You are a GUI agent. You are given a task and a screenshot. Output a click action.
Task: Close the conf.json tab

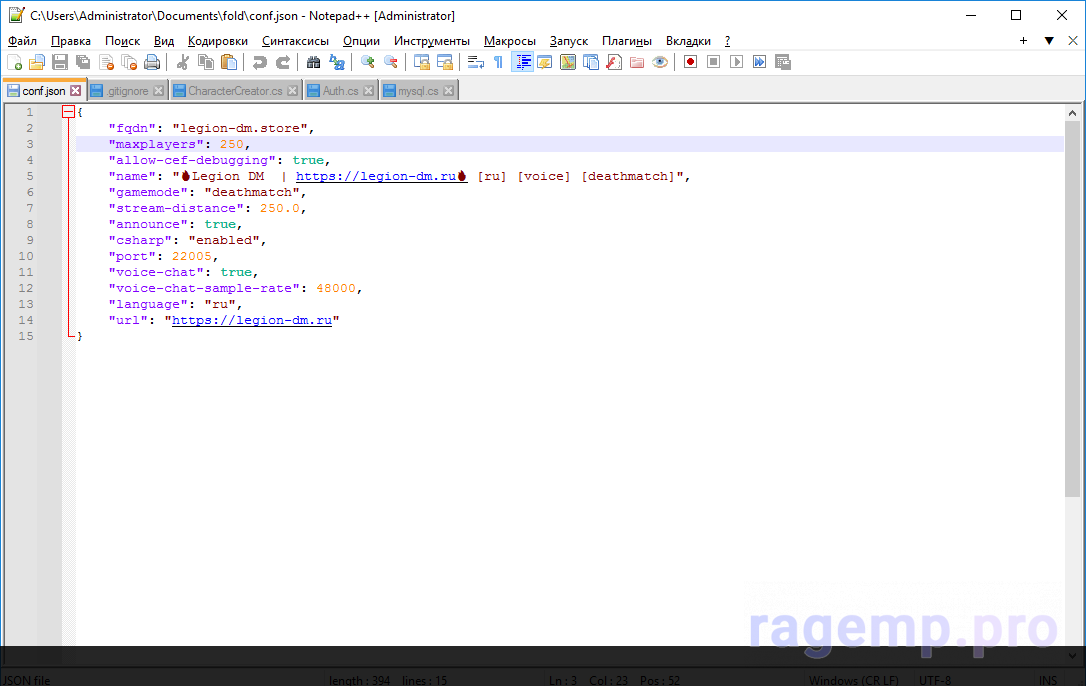tap(75, 91)
